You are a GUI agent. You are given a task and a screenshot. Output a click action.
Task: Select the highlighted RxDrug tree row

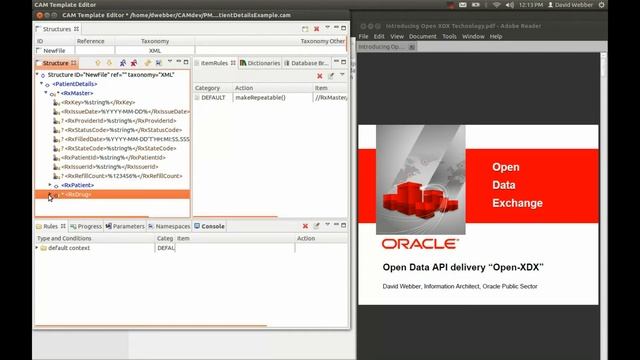[x=113, y=194]
